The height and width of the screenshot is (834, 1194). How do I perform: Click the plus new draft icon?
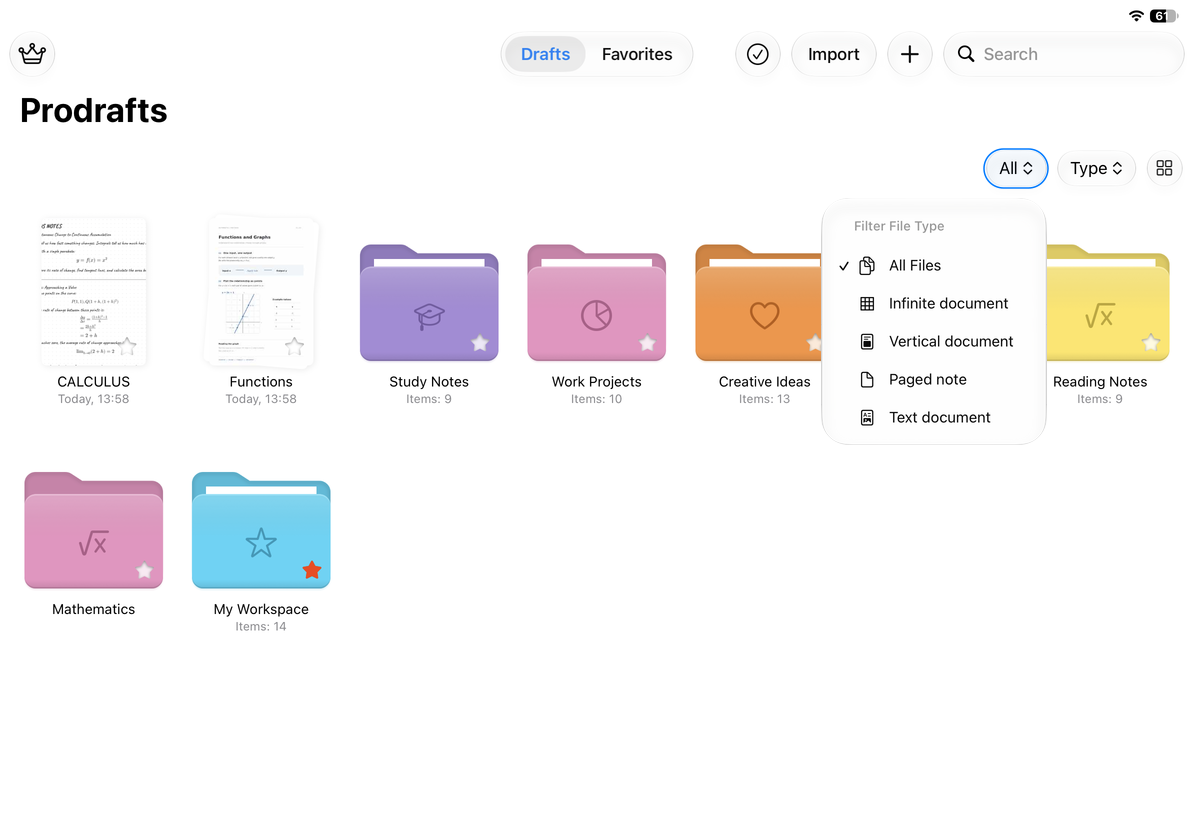pos(909,54)
